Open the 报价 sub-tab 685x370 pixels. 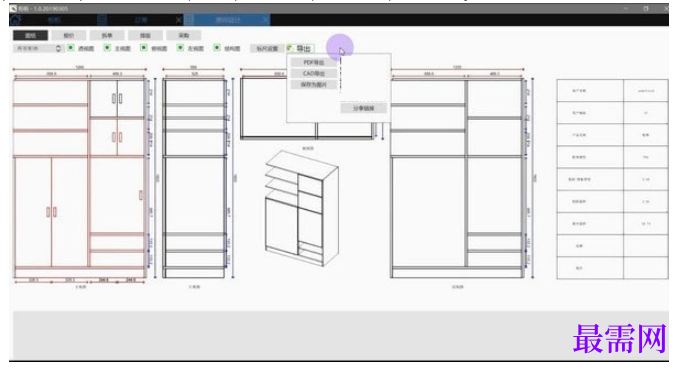[69, 35]
